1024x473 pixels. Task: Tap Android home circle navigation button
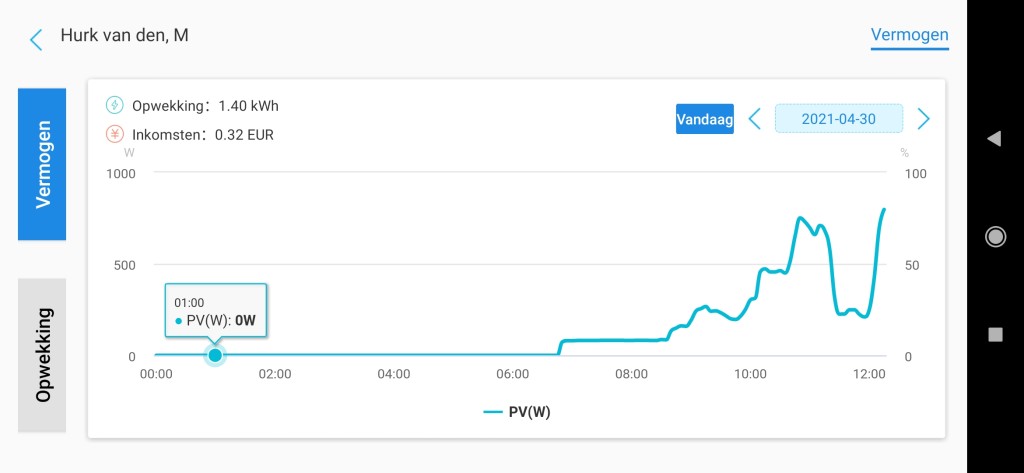coord(995,236)
